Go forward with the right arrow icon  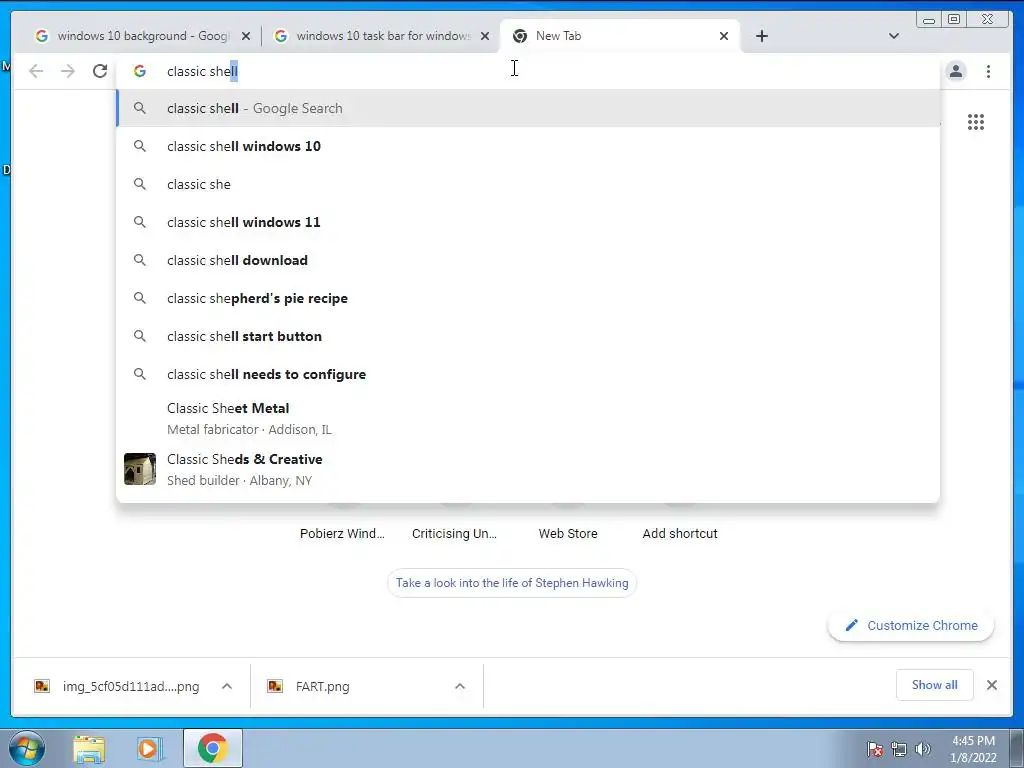(68, 71)
